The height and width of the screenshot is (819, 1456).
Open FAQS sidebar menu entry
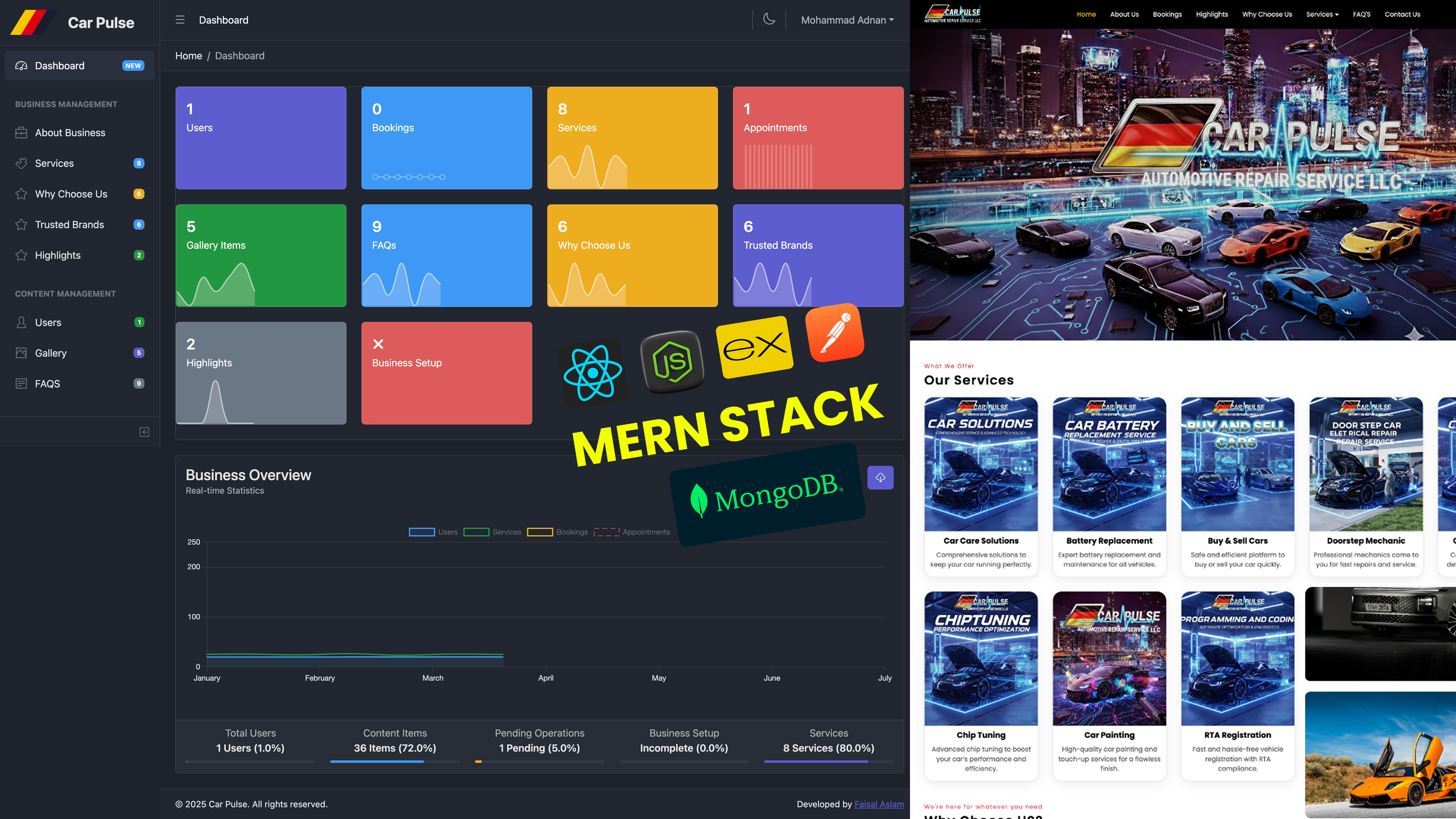[x=47, y=383]
